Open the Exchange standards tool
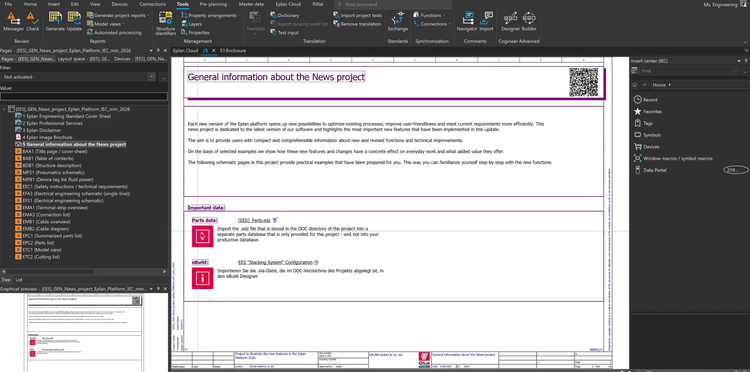The width and height of the screenshot is (750, 372). click(x=397, y=22)
